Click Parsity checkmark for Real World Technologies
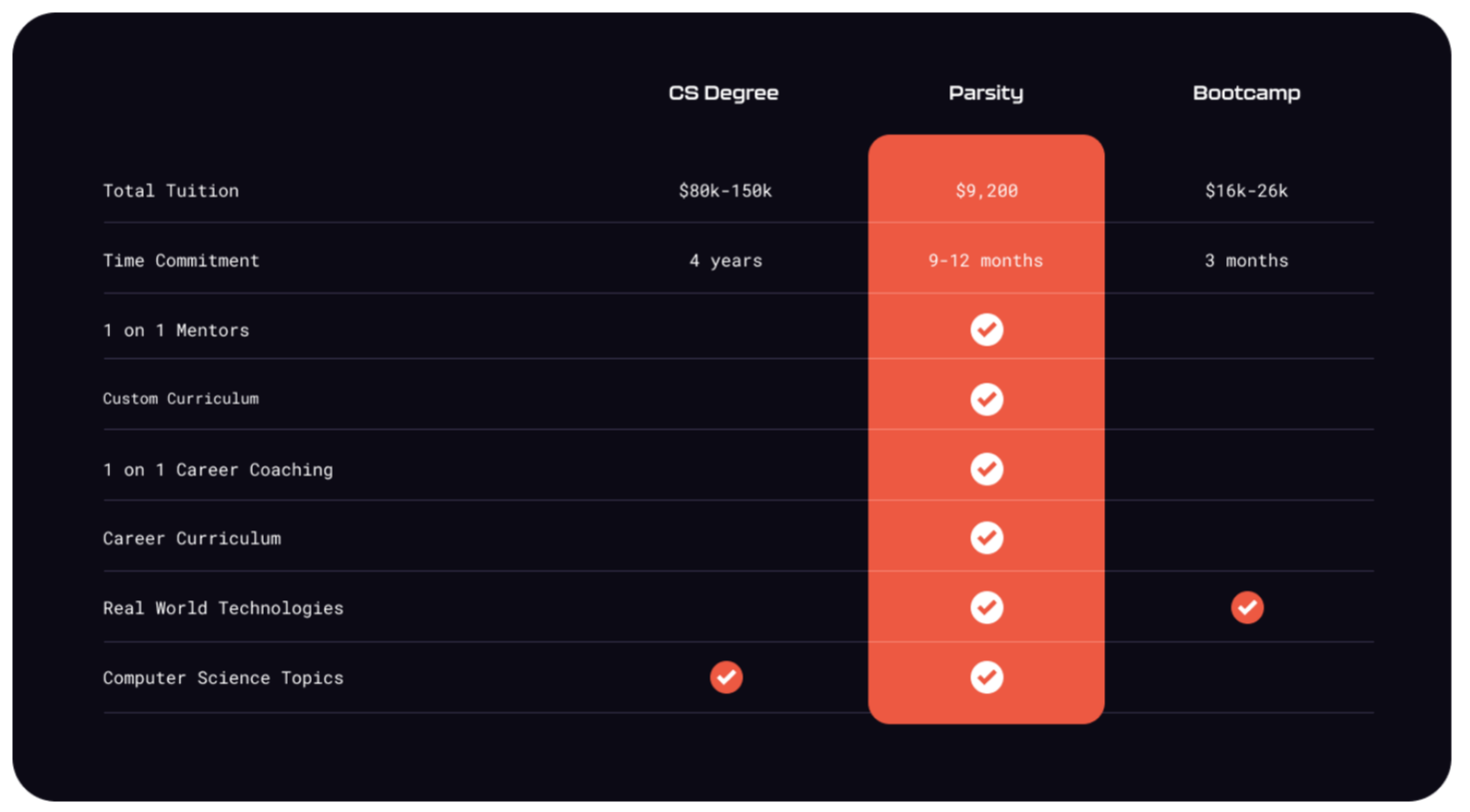The width and height of the screenshot is (1470, 812). click(986, 607)
